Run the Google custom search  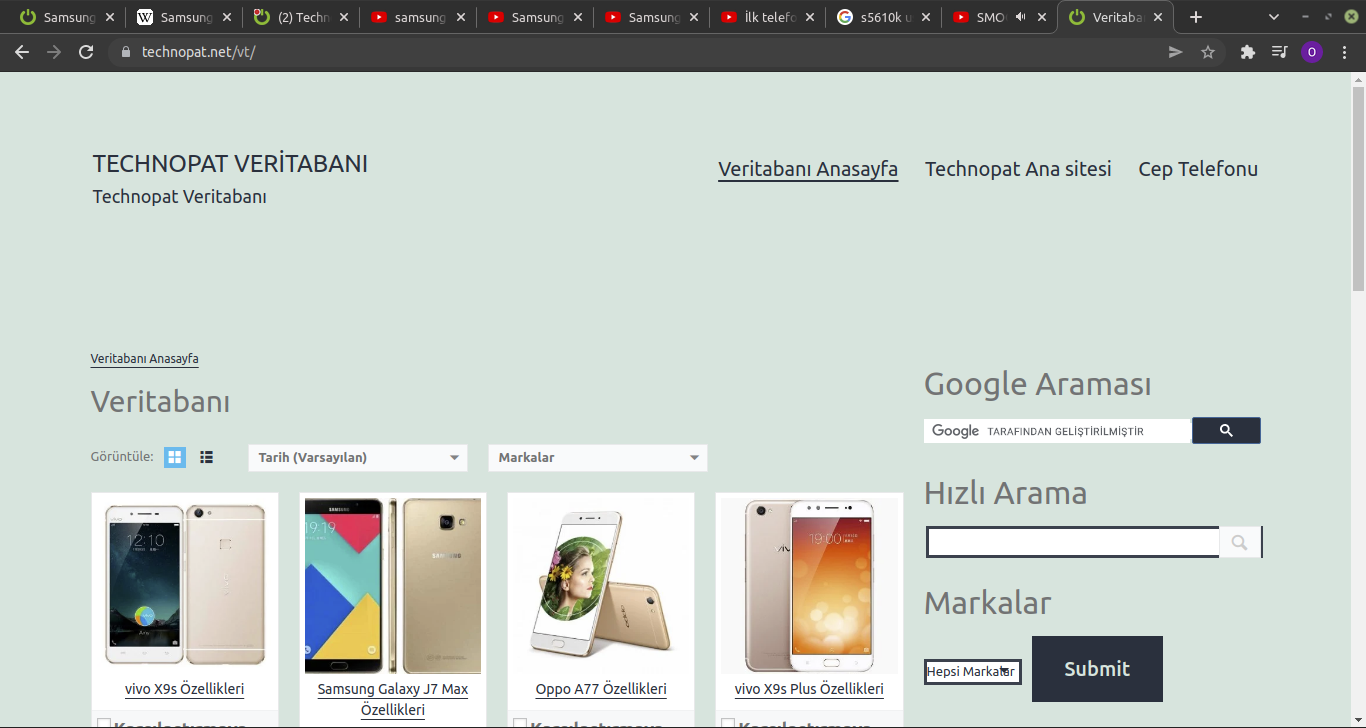[x=1226, y=431]
